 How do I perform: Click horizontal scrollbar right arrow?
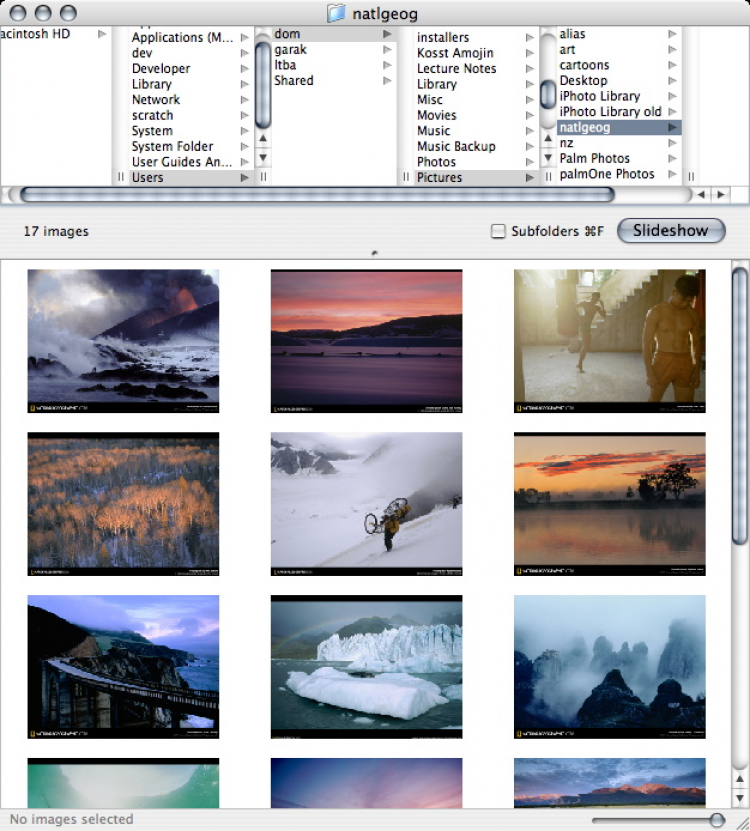click(x=721, y=195)
